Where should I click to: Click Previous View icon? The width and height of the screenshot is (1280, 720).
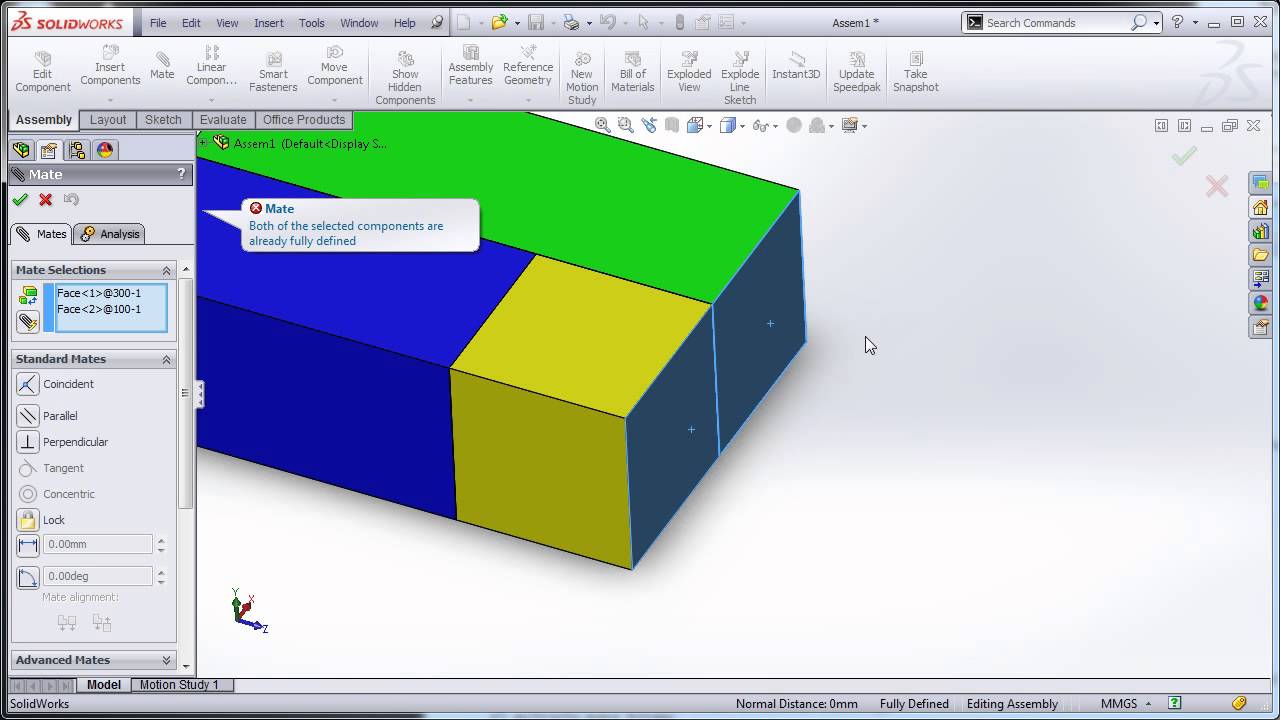[649, 125]
